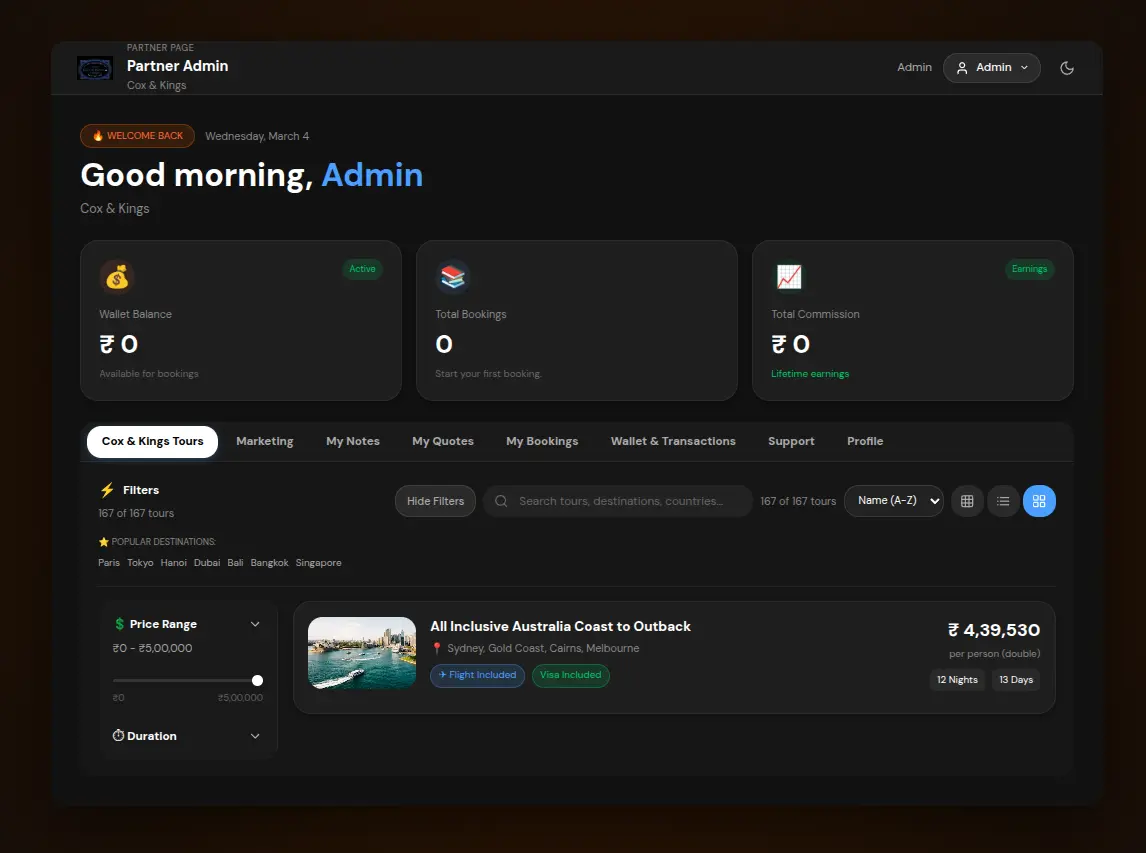Viewport: 1146px width, 853px height.
Task: Click the Active badge on wallet card
Action: coord(363,269)
